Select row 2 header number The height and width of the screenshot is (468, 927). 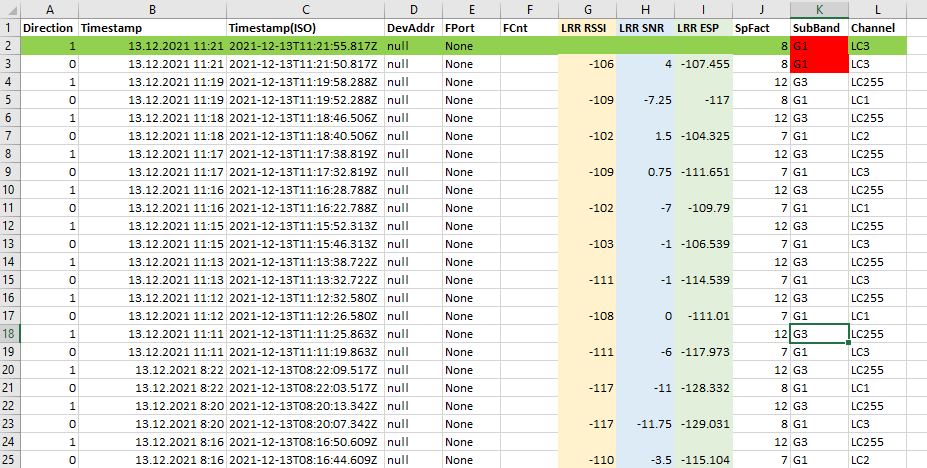click(x=9, y=46)
